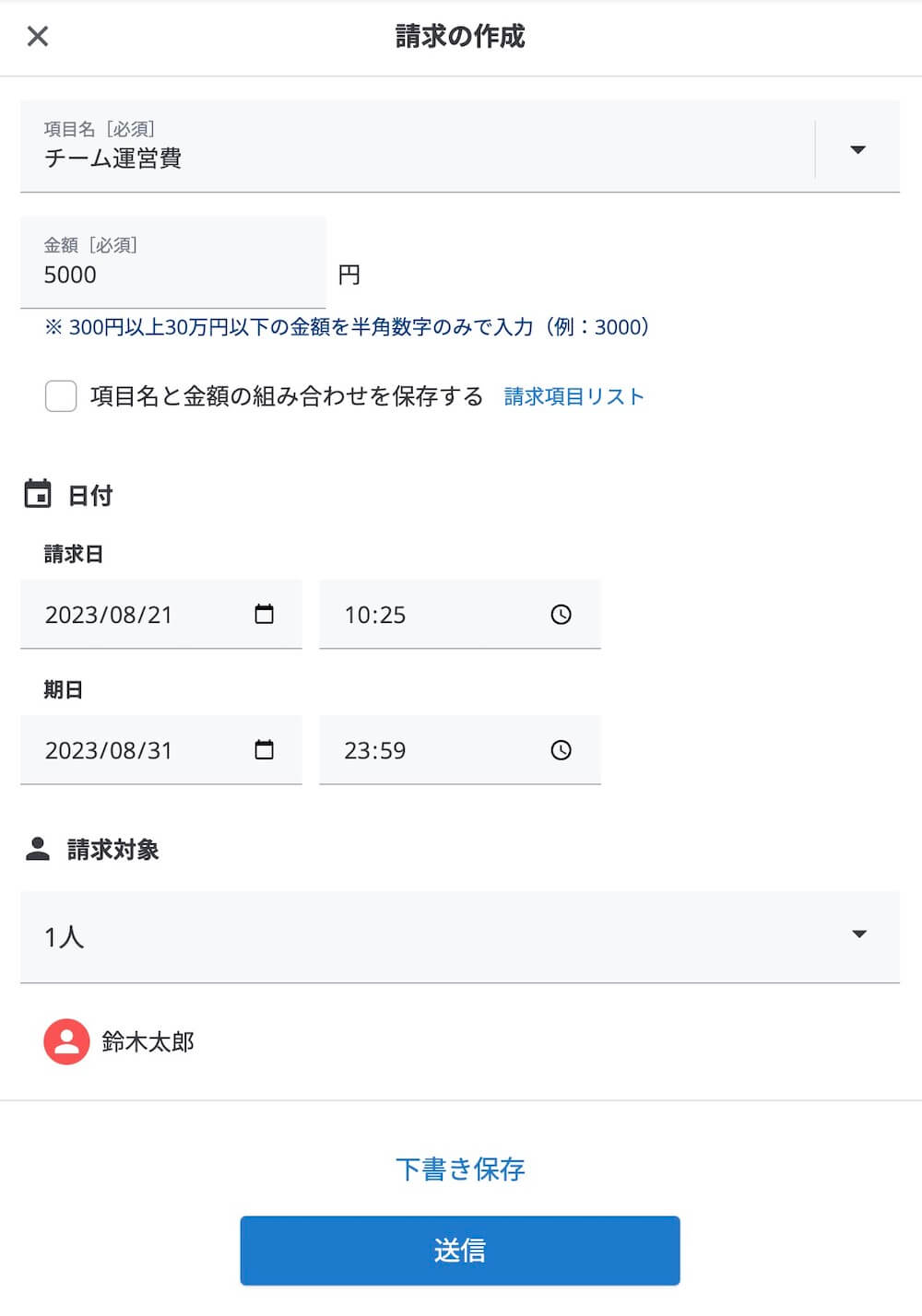Click the person icon beside 請求対象 heading
The width and height of the screenshot is (922, 1316).
38,849
